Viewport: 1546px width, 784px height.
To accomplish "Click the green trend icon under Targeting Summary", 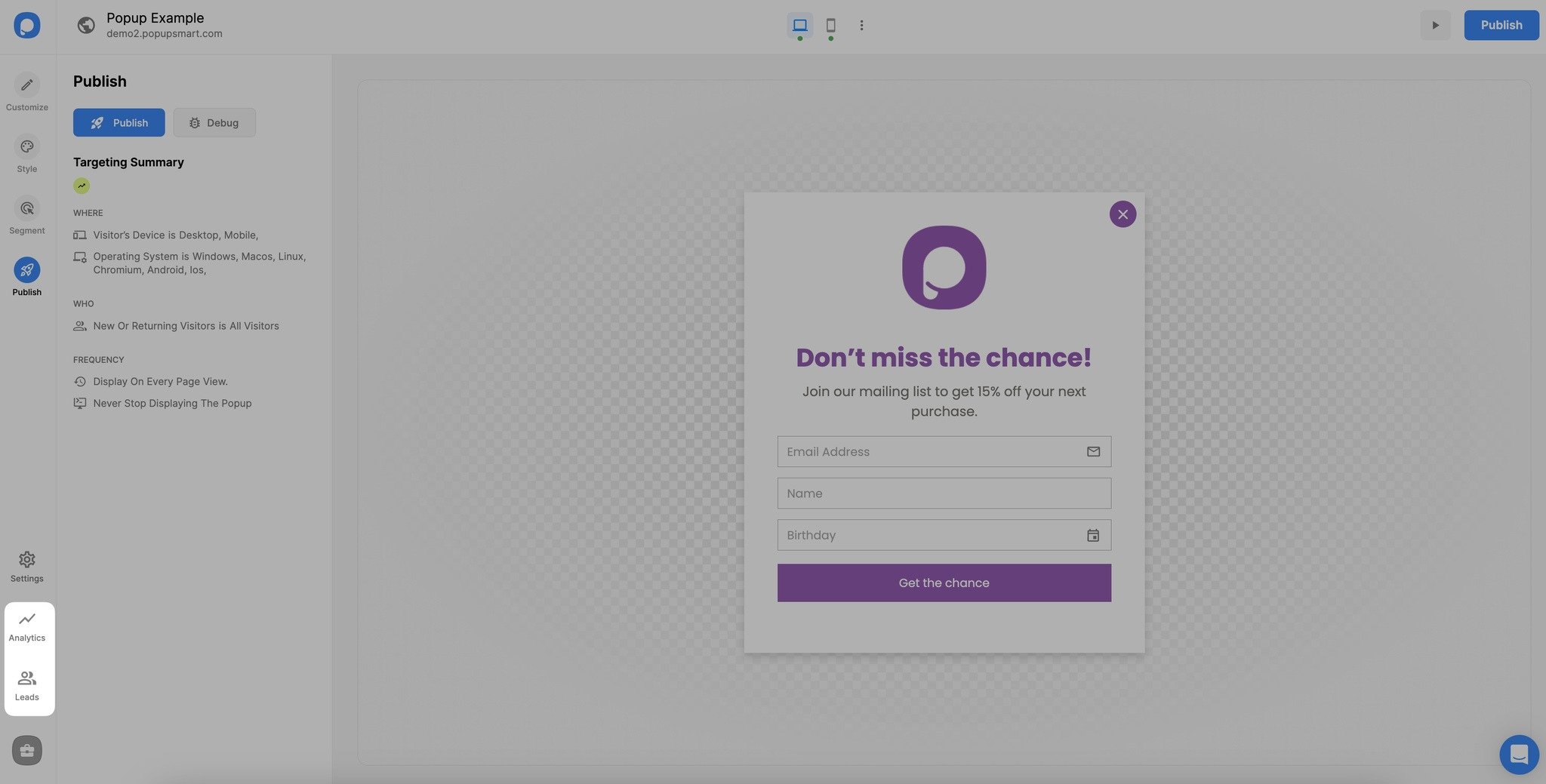I will point(82,186).
